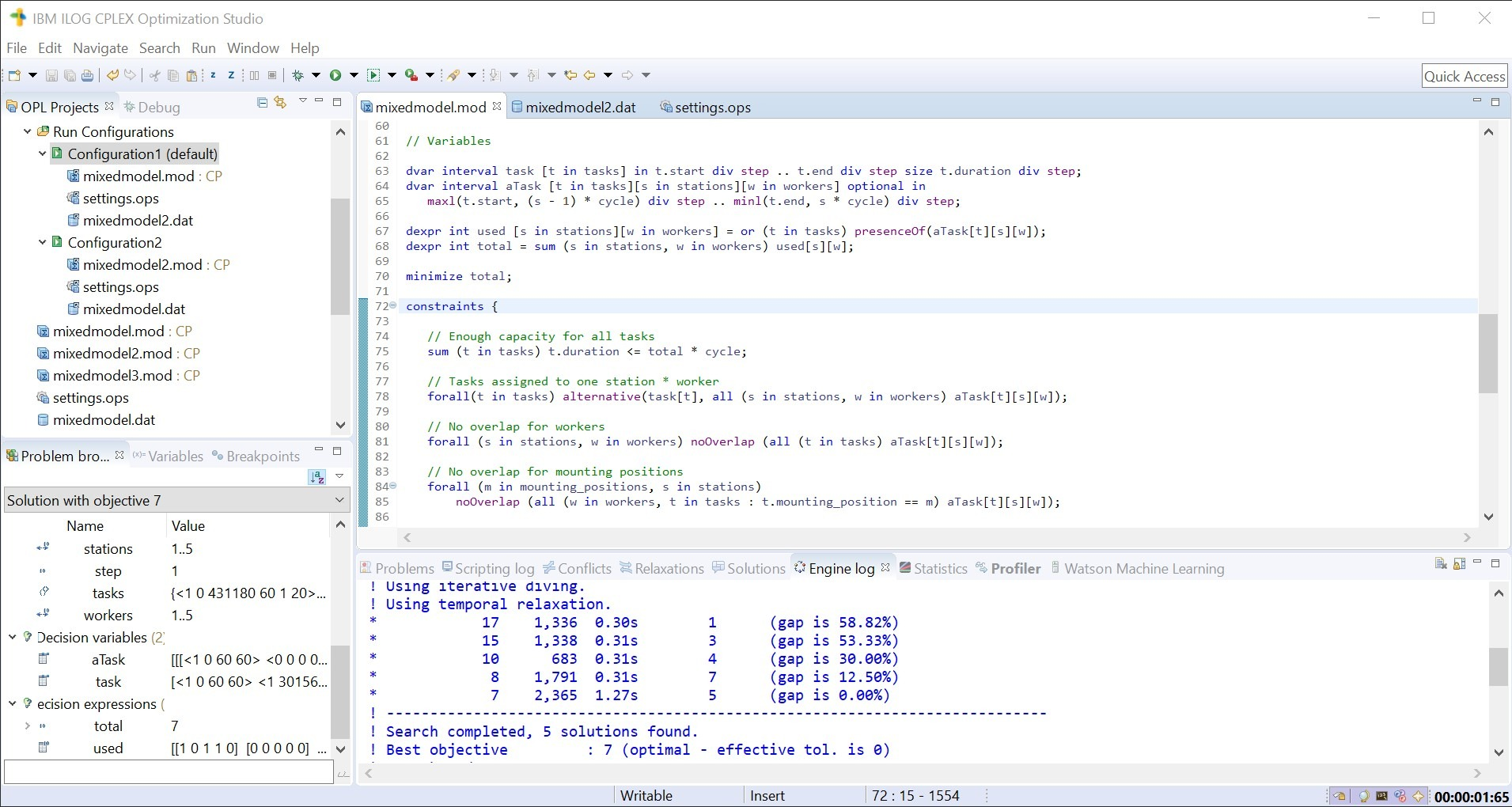Click the 123 black icon in status bar

[1381, 797]
